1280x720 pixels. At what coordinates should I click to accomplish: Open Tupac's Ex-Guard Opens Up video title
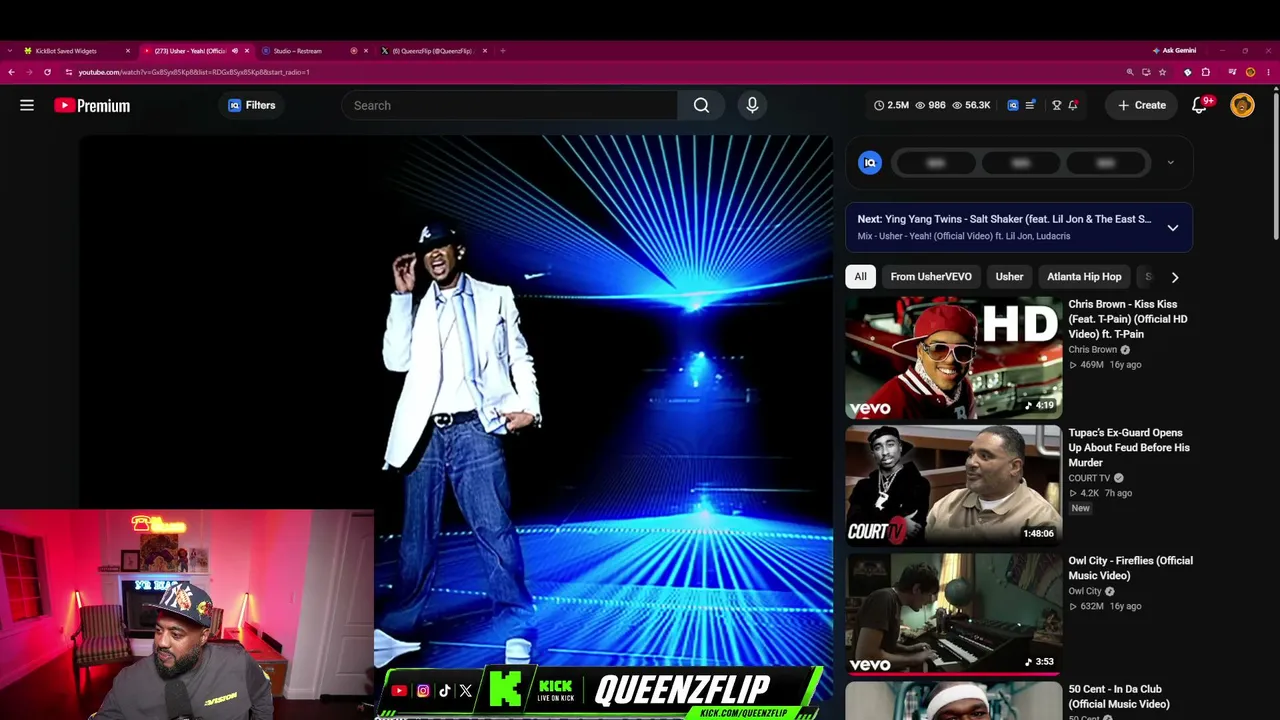[1129, 447]
